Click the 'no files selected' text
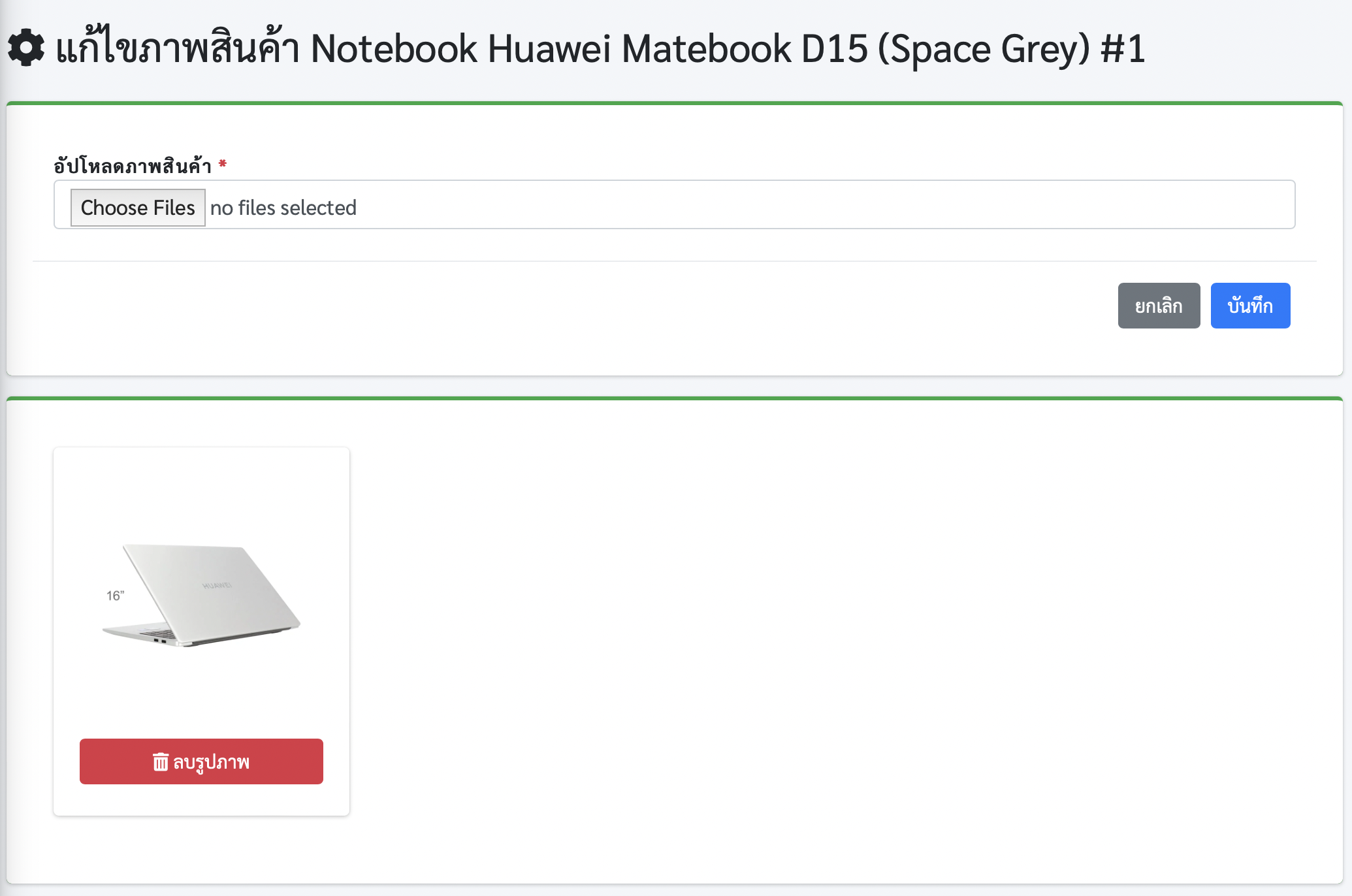 point(283,208)
